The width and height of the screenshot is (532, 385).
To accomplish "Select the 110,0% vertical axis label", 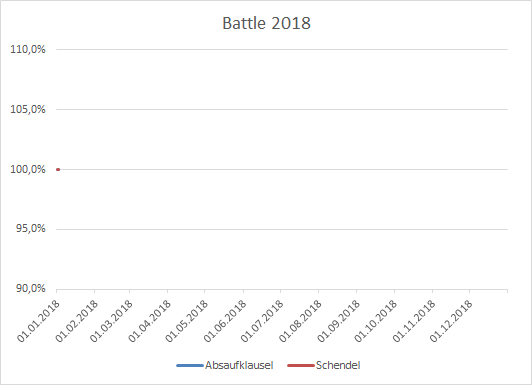I will [x=28, y=50].
